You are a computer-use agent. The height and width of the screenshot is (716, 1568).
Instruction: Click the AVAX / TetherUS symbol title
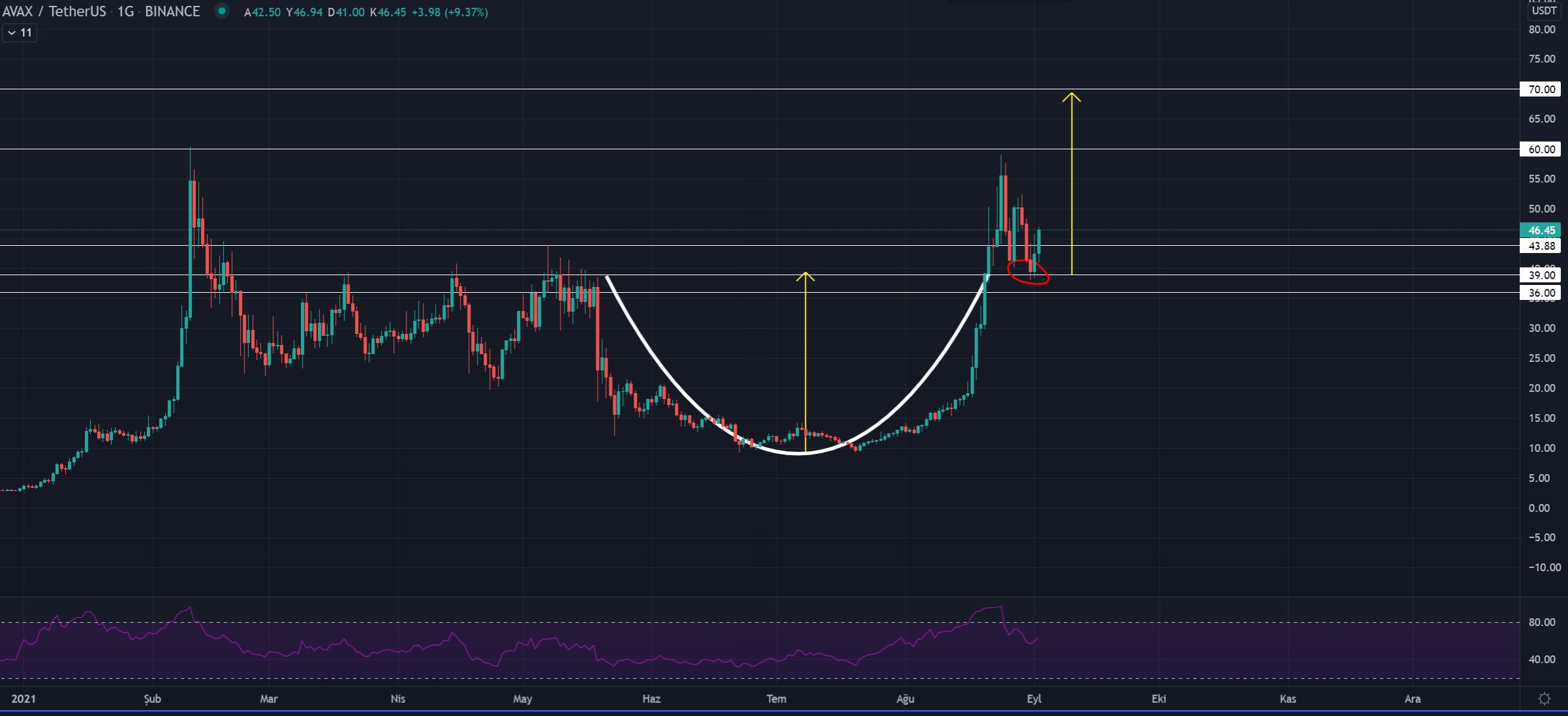click(x=54, y=12)
